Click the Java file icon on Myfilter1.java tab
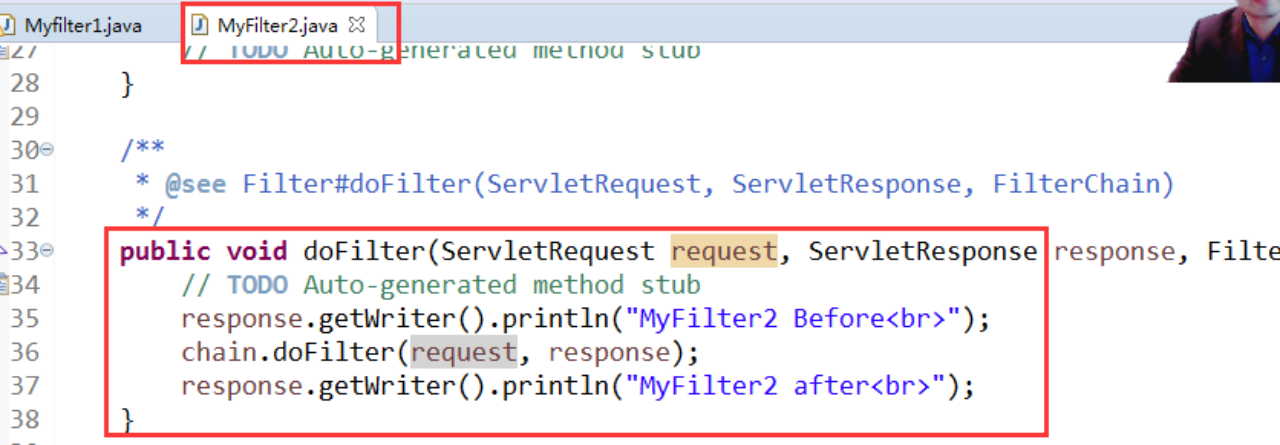 pos(7,24)
